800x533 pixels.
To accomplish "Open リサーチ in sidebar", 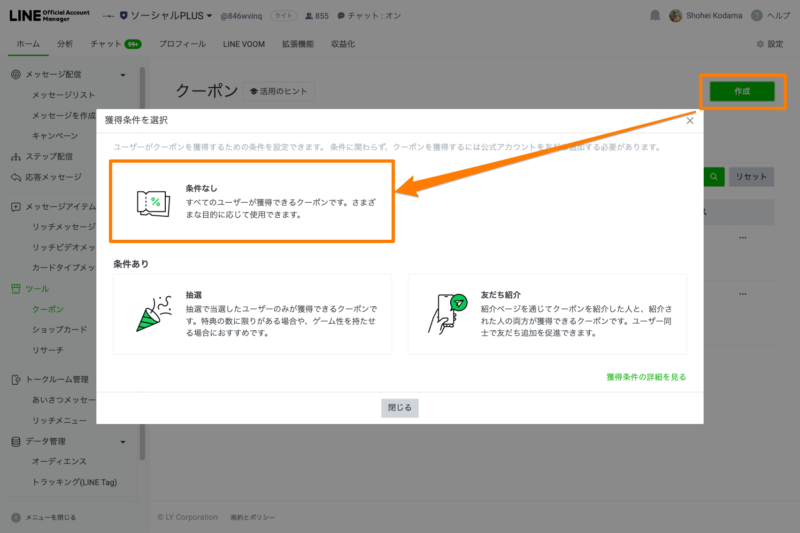I will [48, 350].
